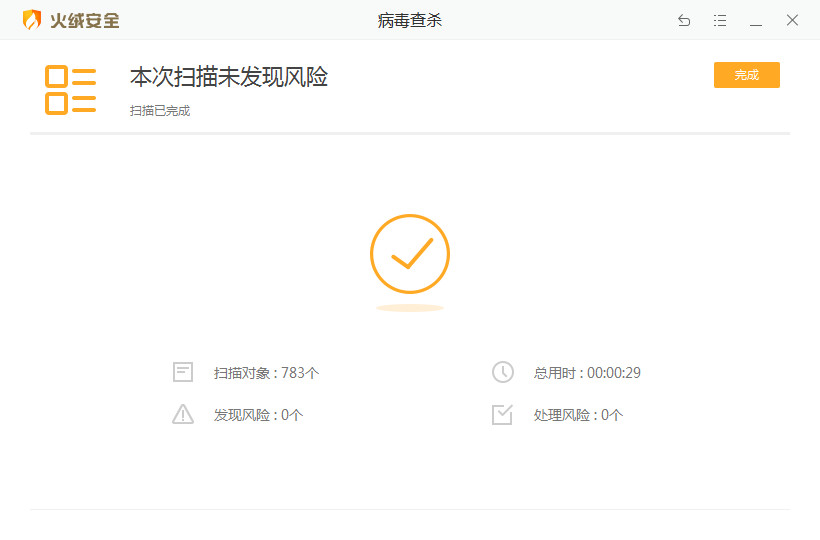Viewport: 820px width, 540px height.
Task: Click the scanned objects document icon
Action: click(183, 372)
